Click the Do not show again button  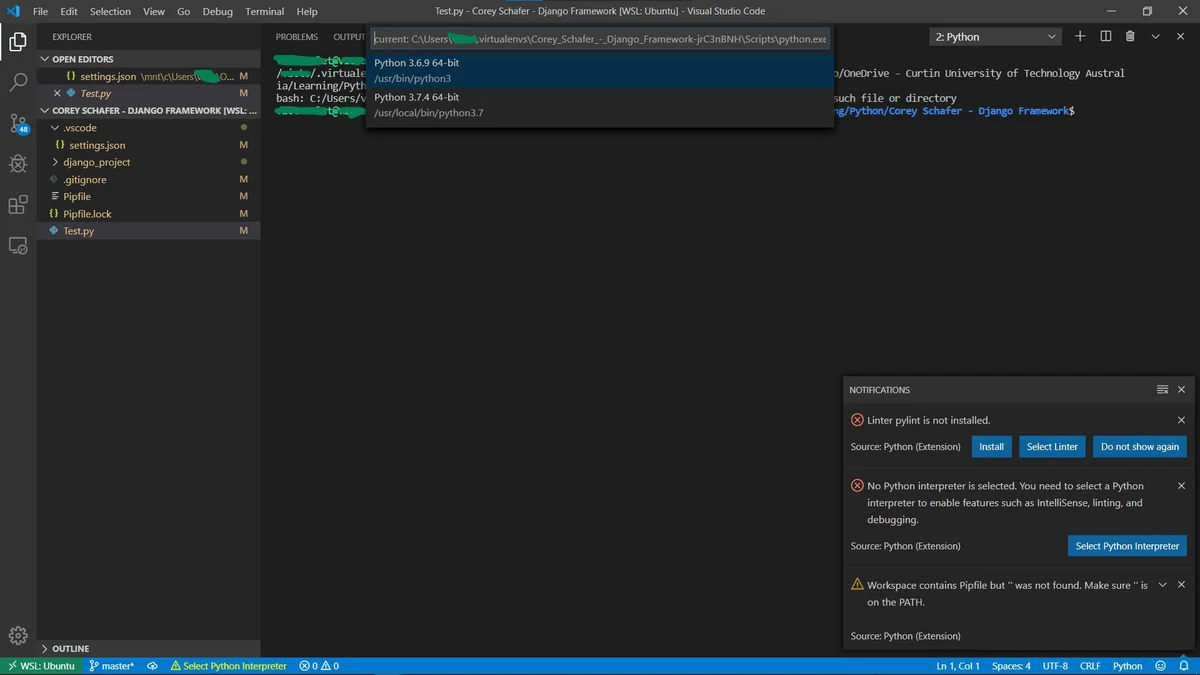pyautogui.click(x=1140, y=447)
